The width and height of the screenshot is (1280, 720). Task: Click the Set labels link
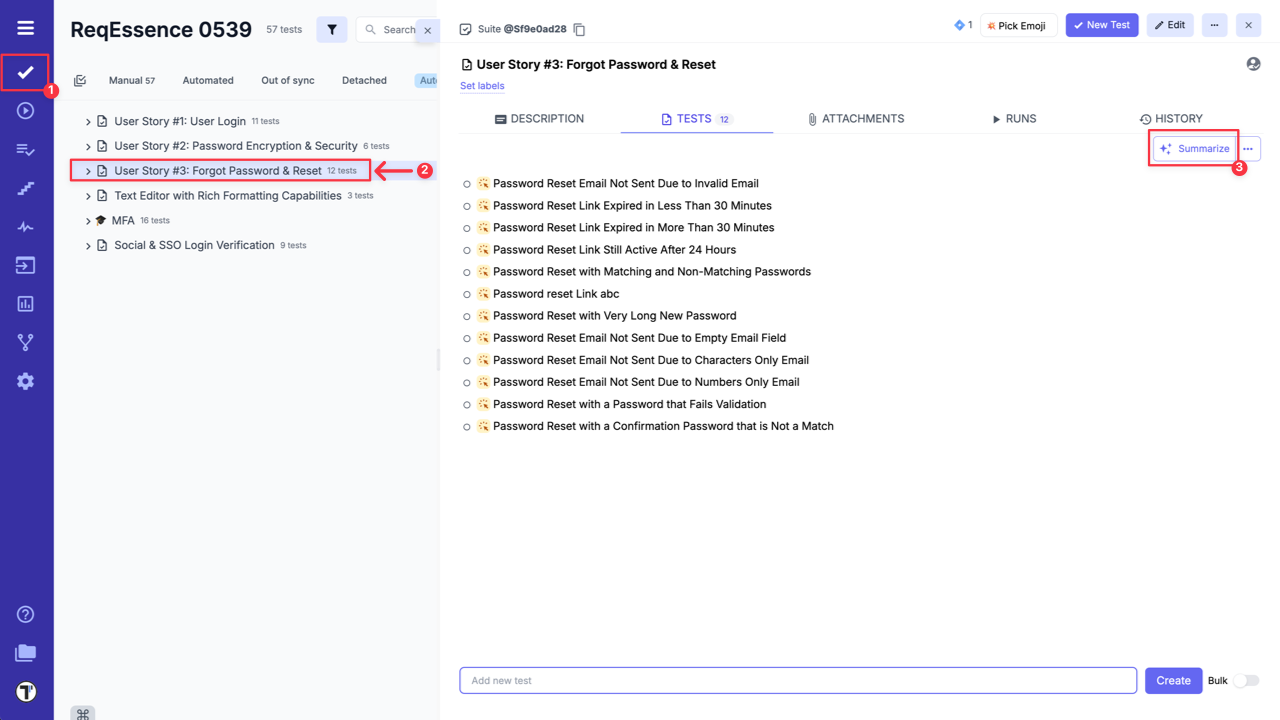tap(482, 86)
